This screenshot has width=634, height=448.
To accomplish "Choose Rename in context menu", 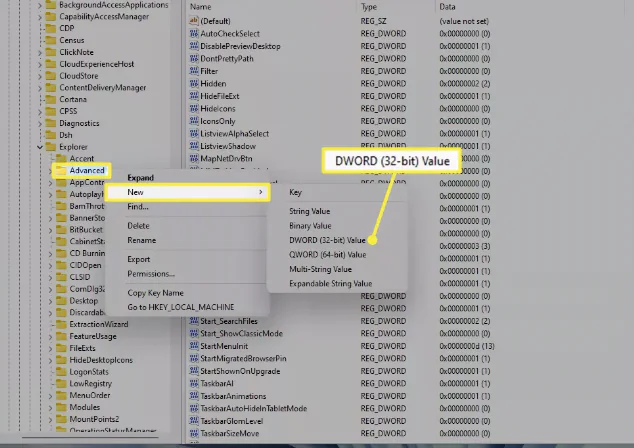I will click(142, 240).
